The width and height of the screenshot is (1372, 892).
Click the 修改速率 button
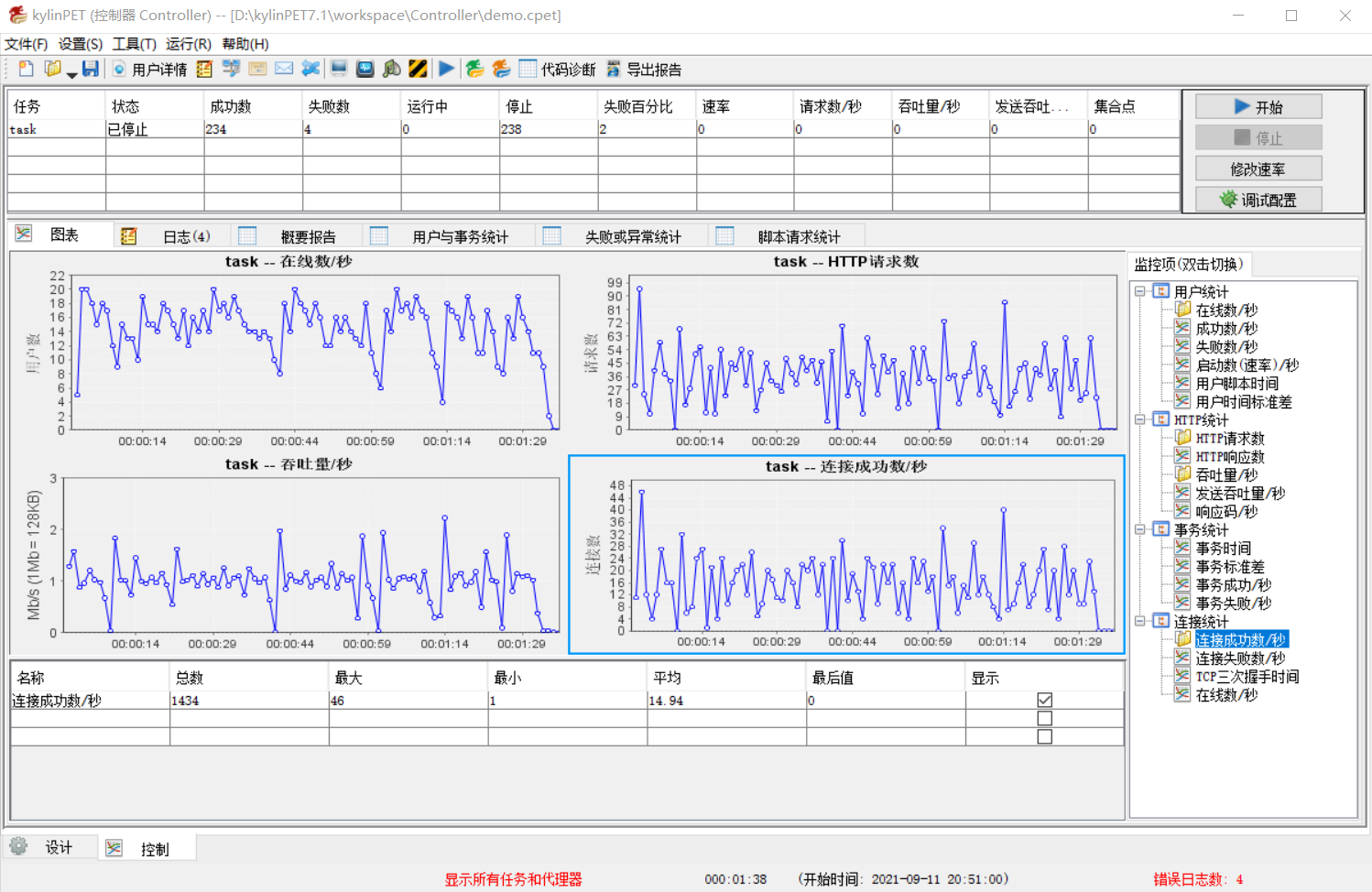(1258, 169)
